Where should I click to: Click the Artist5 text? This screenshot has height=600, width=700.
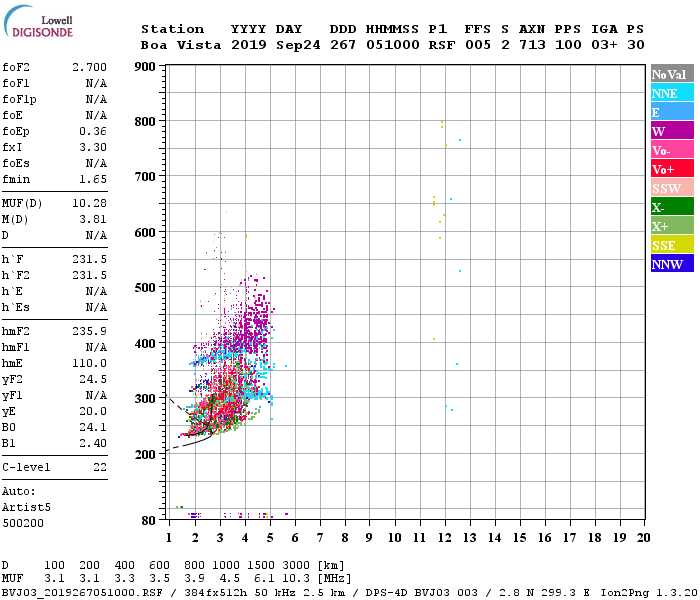(x=26, y=508)
